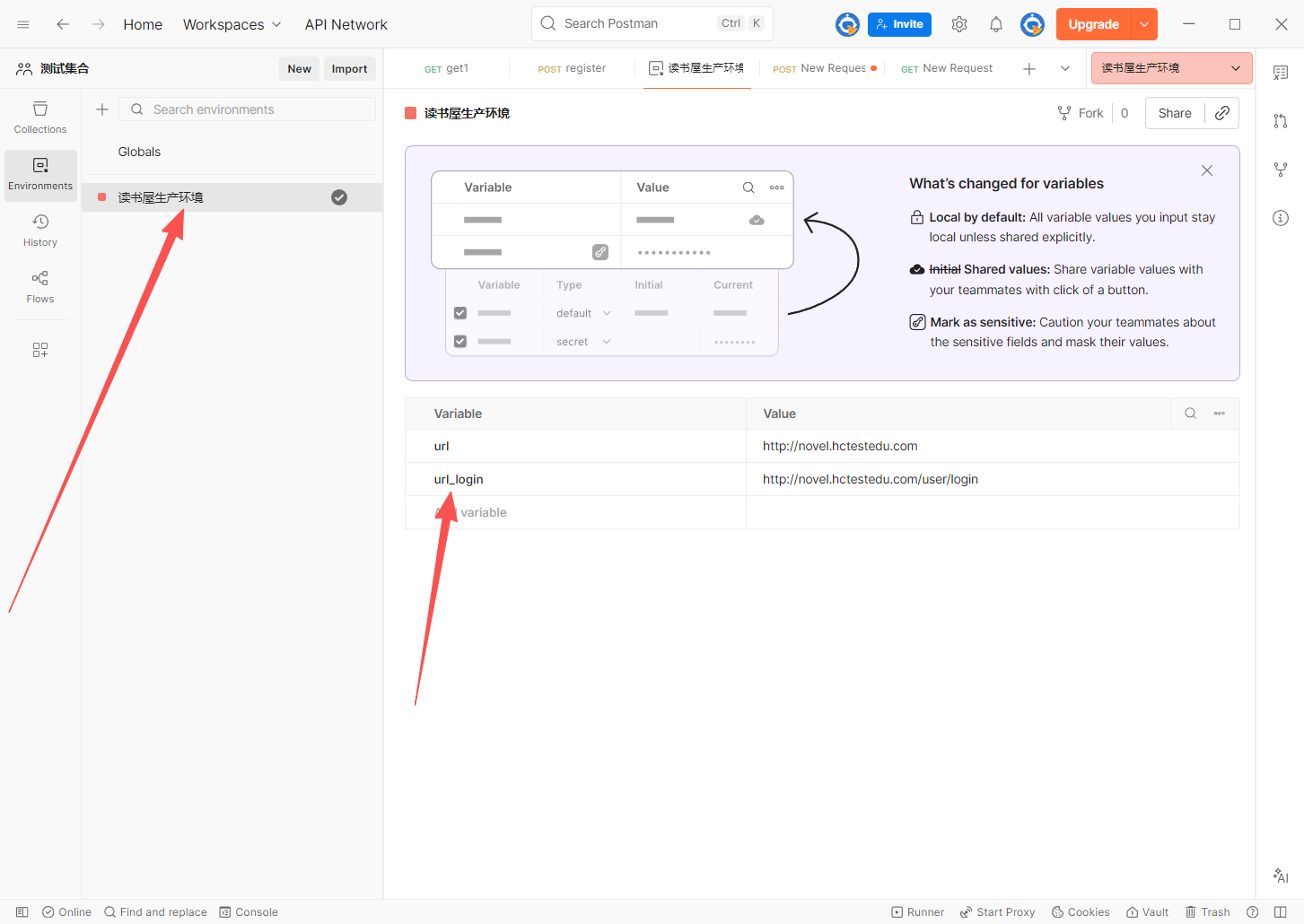Image resolution: width=1304 pixels, height=924 pixels.
Task: Toggle the sidebar icon in the status bar
Action: tap(22, 912)
